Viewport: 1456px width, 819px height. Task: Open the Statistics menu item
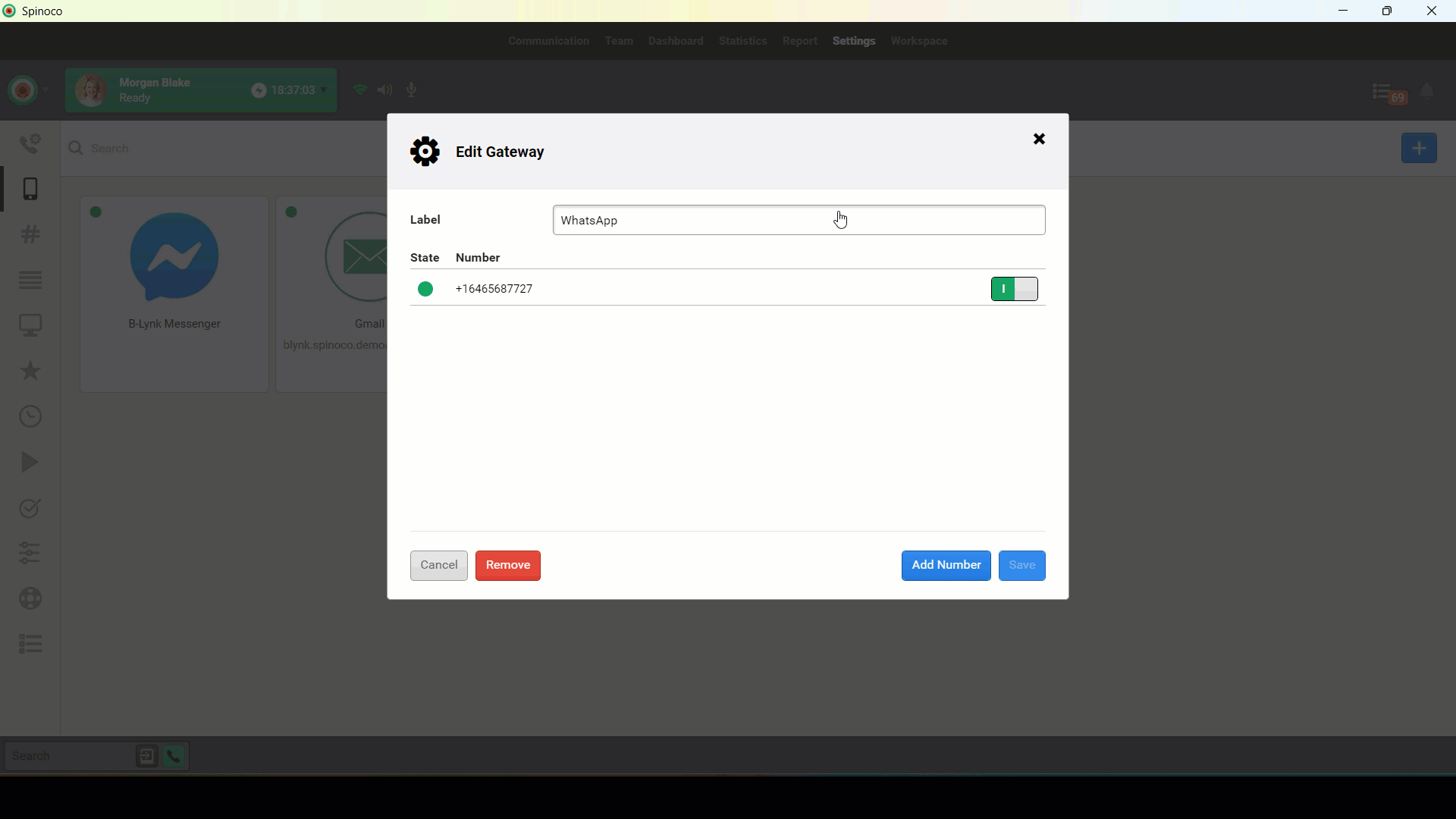click(x=742, y=41)
